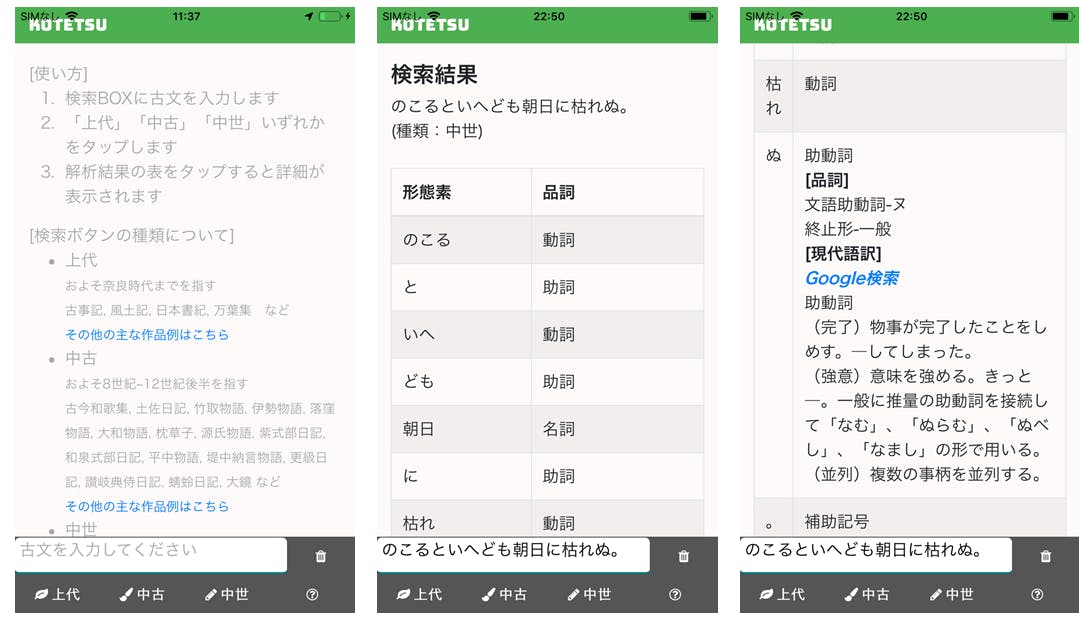Tap trash icon in the right screen
Screen dimensions: 1079x619
(x=1046, y=556)
